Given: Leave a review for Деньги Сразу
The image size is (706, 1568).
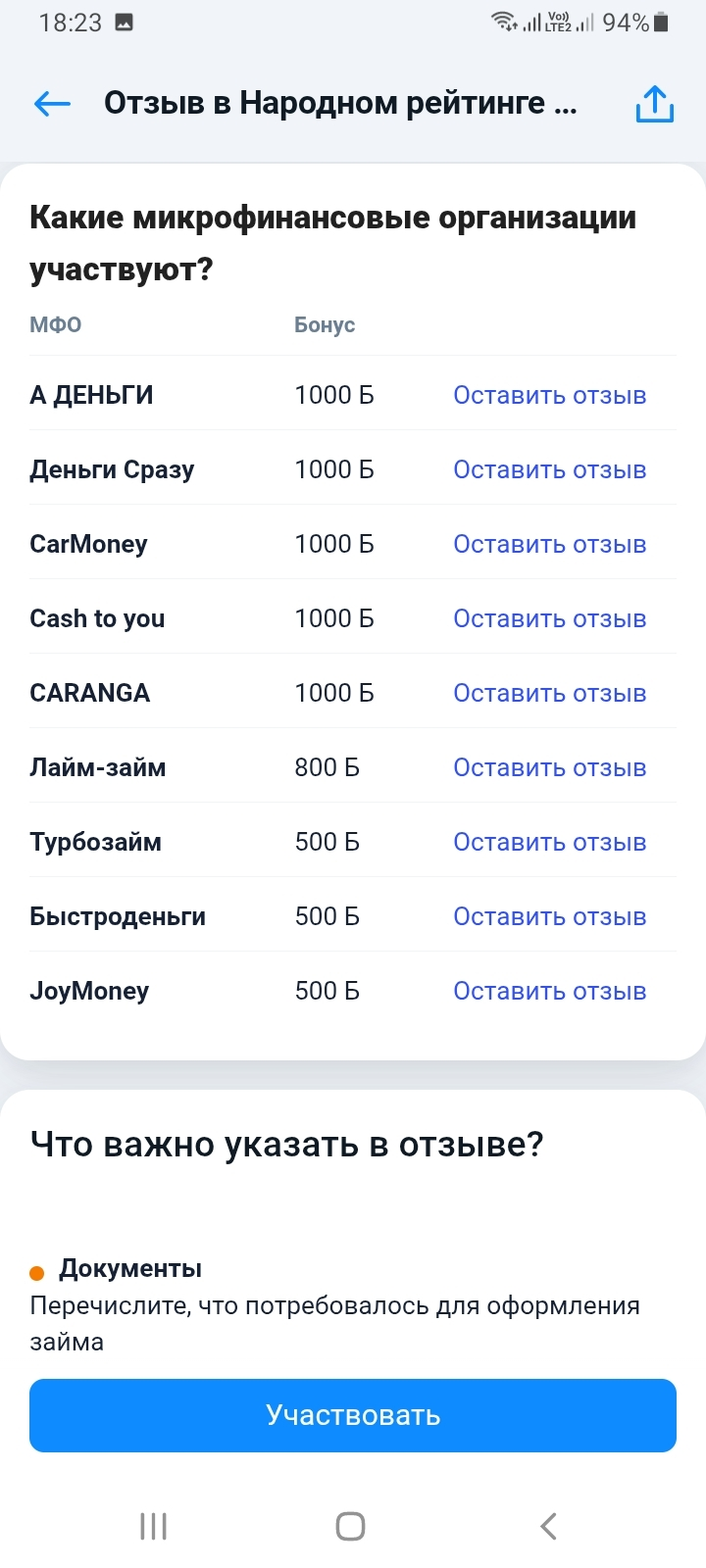Looking at the screenshot, I should coord(549,469).
